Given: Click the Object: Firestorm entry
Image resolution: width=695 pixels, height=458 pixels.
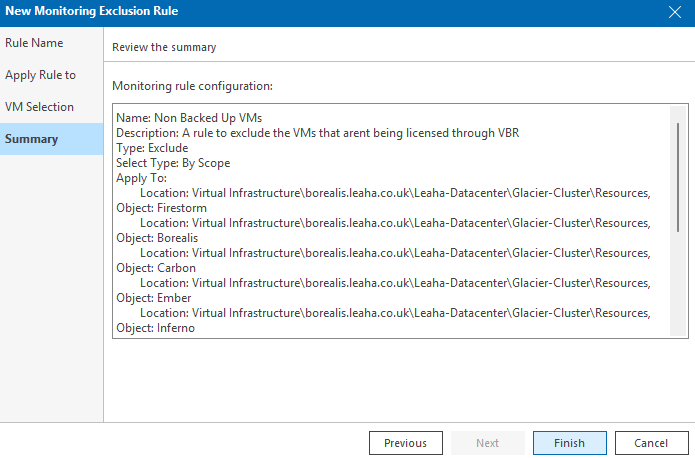Looking at the screenshot, I should coord(161,208).
